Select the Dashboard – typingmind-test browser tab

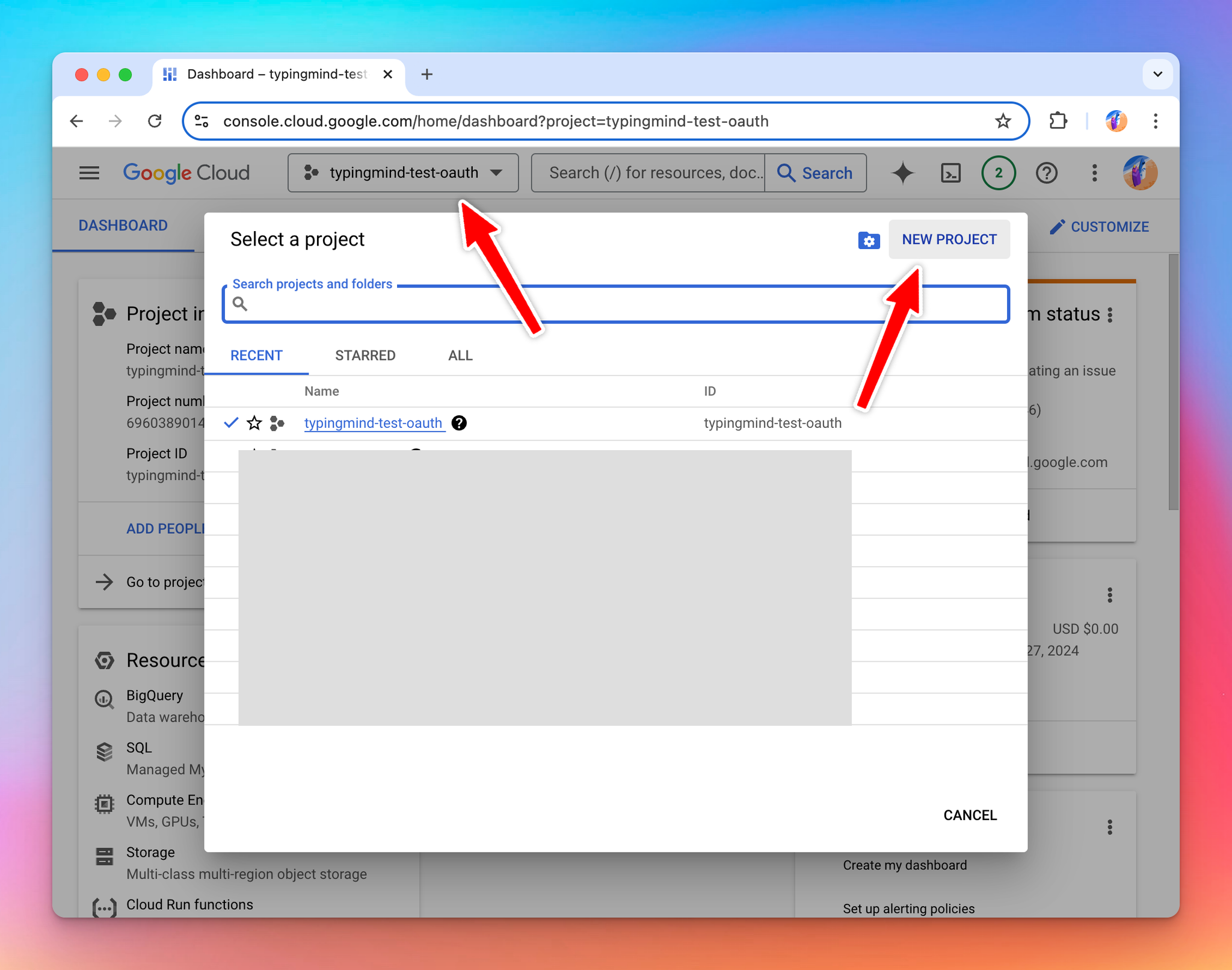click(277, 74)
